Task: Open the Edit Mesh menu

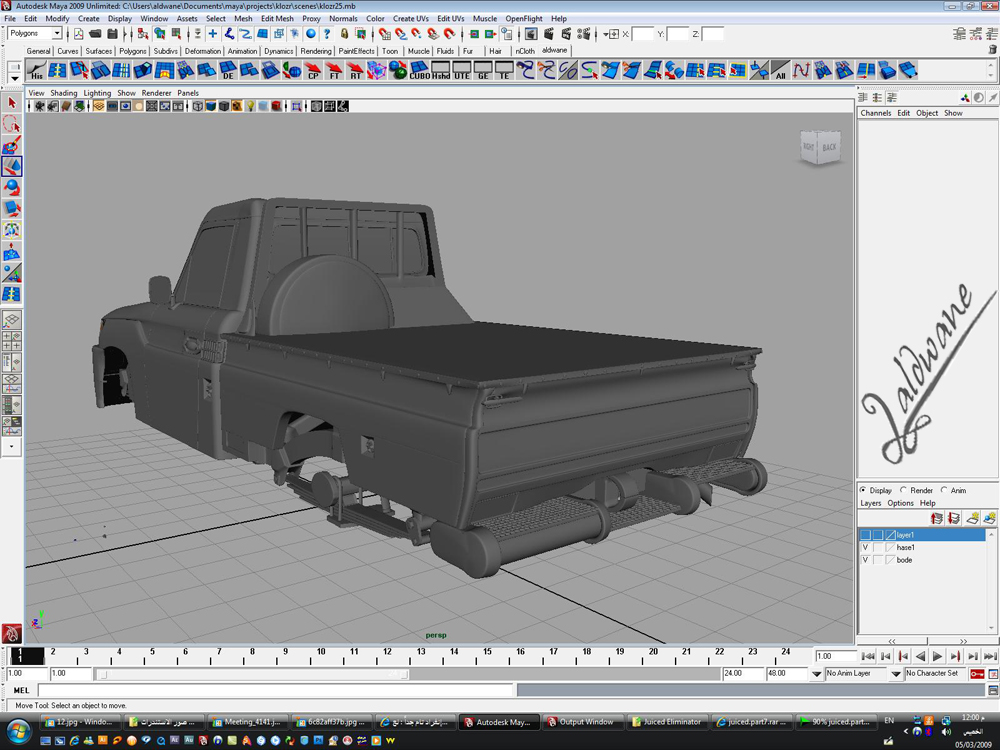Action: [277, 18]
